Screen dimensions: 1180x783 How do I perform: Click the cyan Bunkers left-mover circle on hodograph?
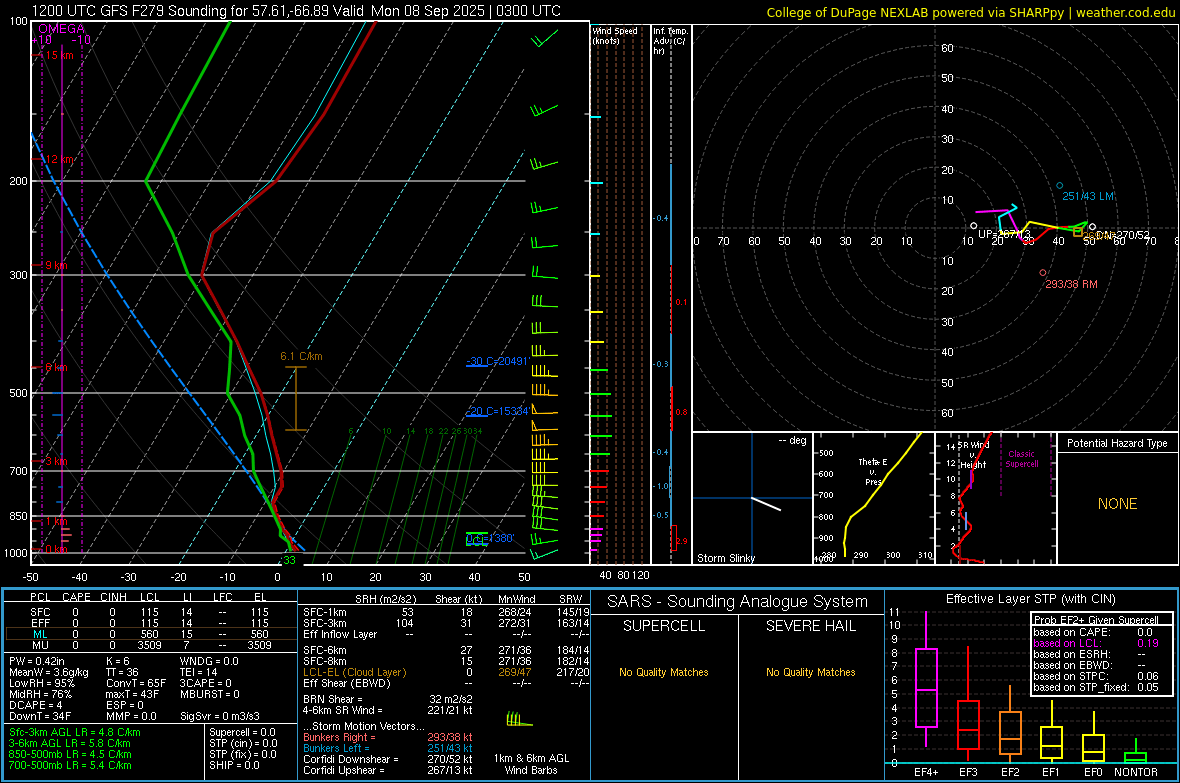tap(1060, 185)
